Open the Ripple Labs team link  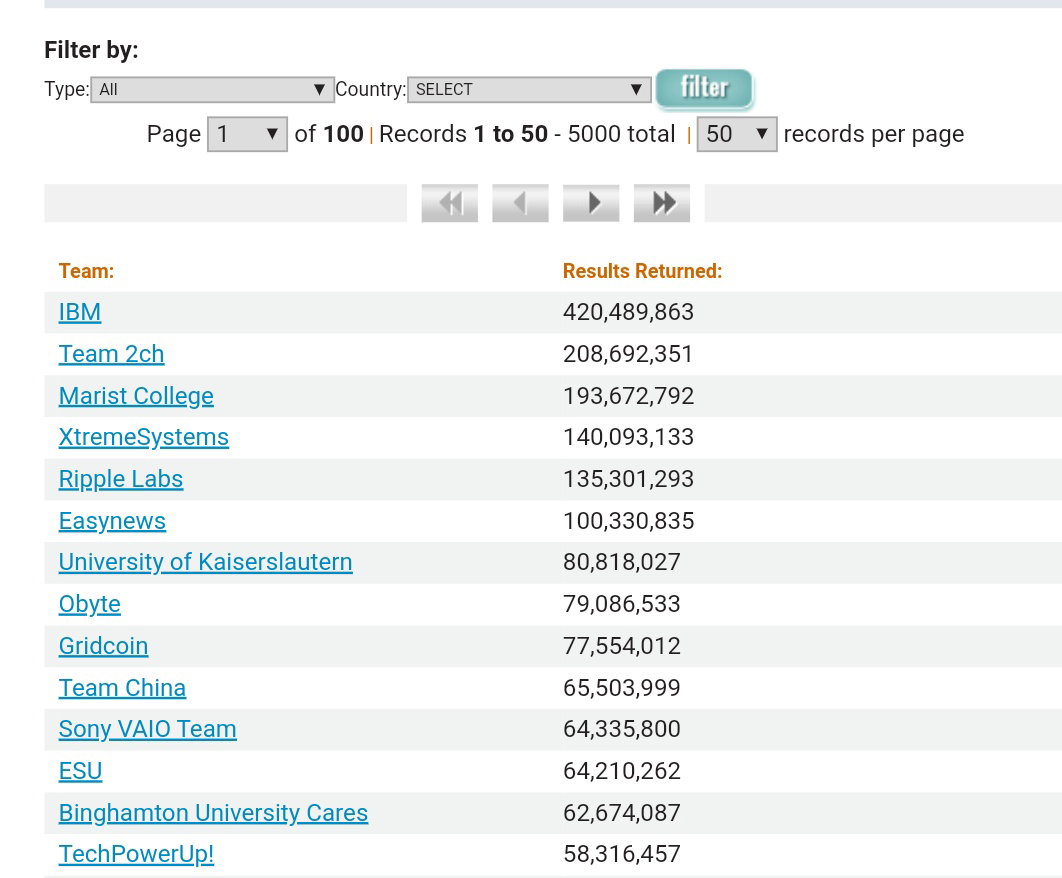pos(121,480)
